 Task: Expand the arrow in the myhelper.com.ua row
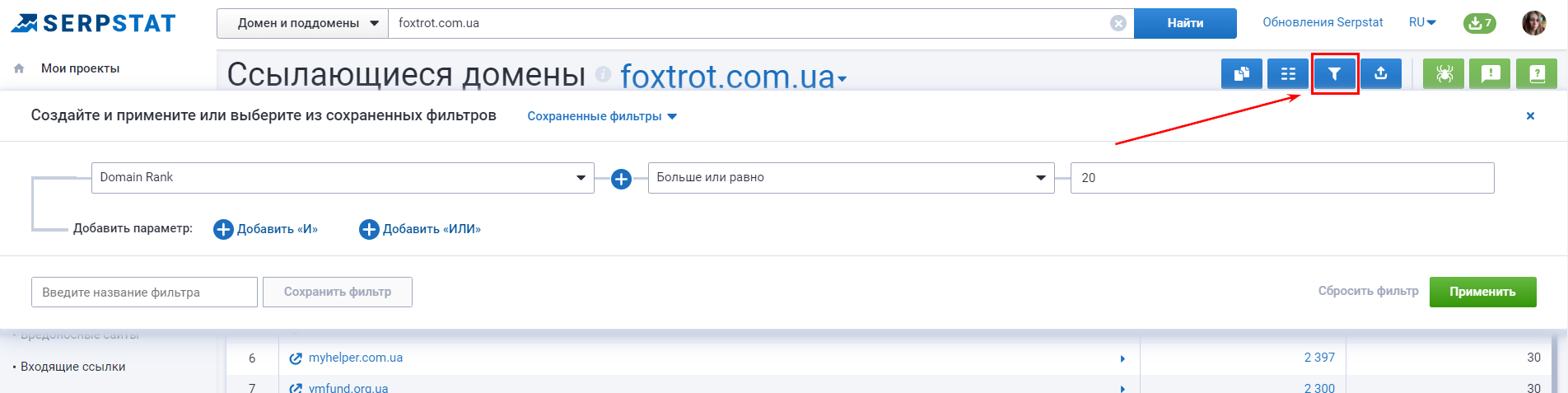click(1122, 358)
